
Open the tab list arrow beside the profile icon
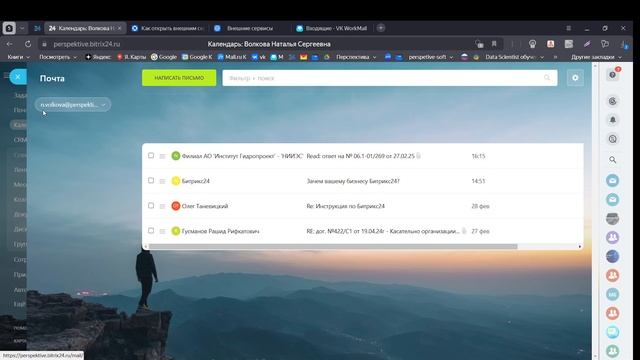22,28
